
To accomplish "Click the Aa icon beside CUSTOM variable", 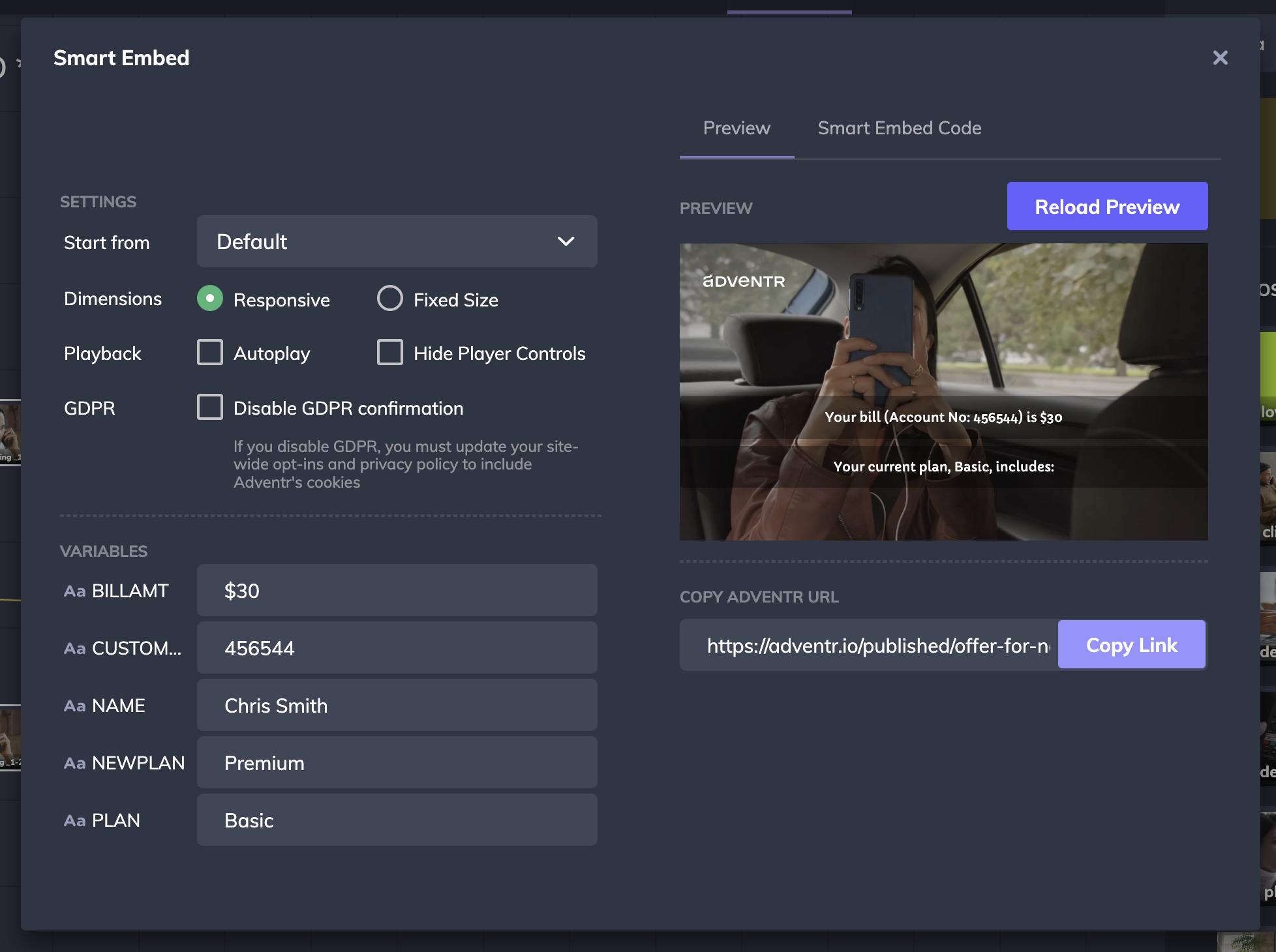I will (75, 649).
